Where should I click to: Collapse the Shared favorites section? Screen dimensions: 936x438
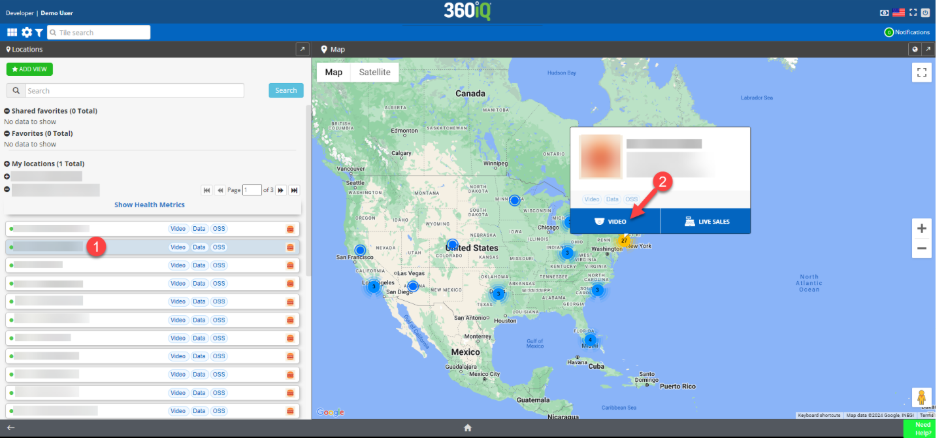(x=7, y=111)
